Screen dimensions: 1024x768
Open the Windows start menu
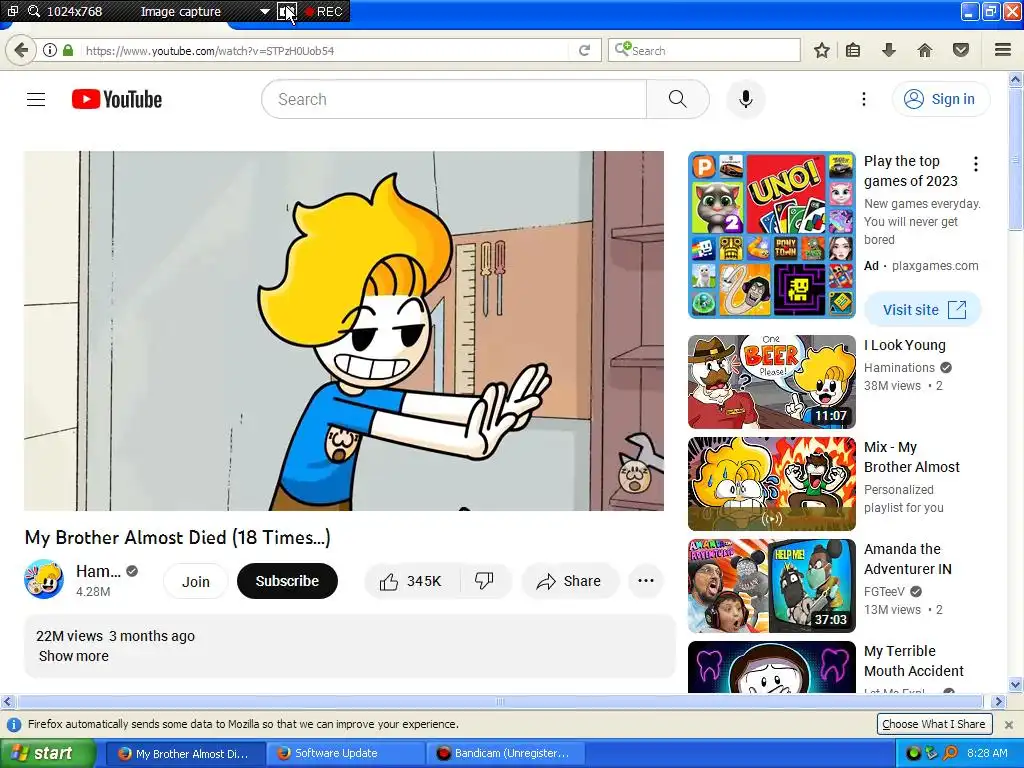coord(46,754)
